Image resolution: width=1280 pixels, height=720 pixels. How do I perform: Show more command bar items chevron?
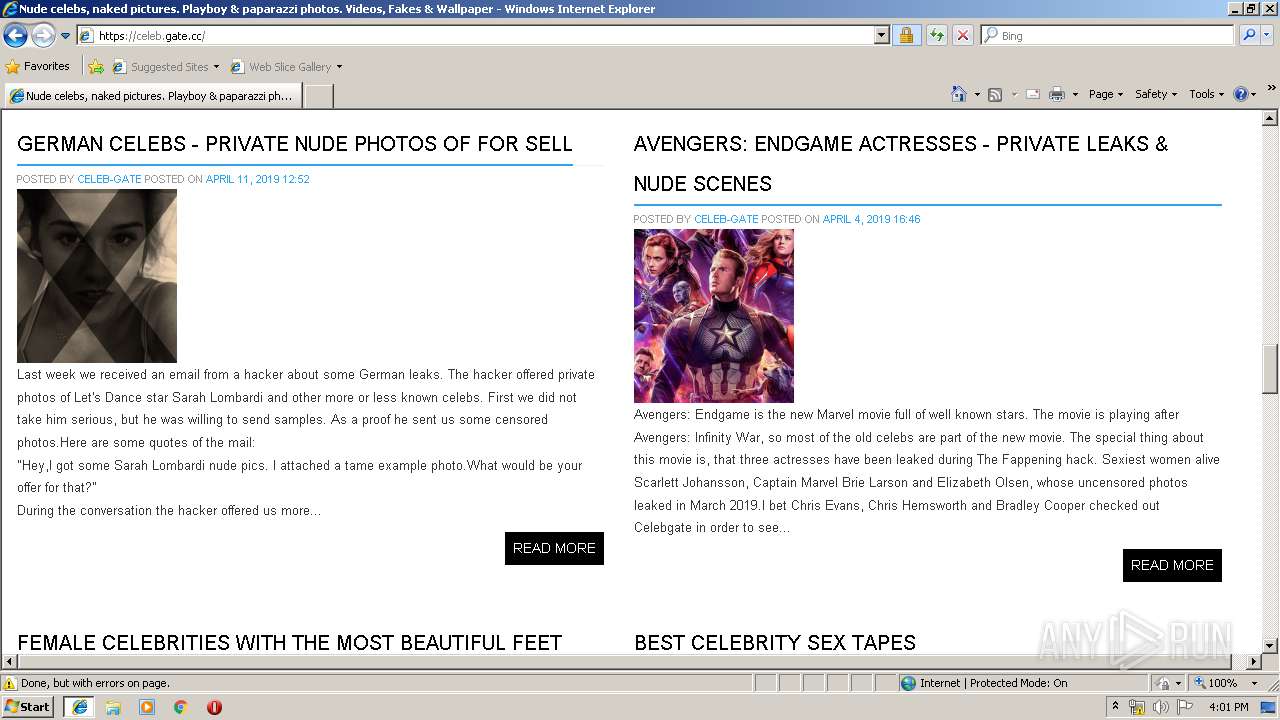[x=1272, y=89]
